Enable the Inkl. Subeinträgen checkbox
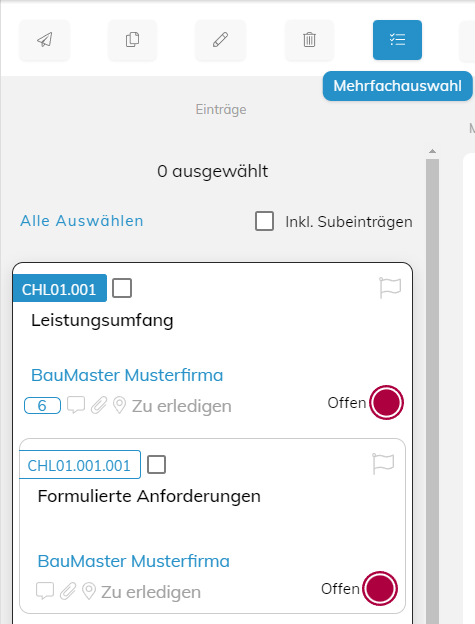This screenshot has height=624, width=475. click(x=264, y=221)
